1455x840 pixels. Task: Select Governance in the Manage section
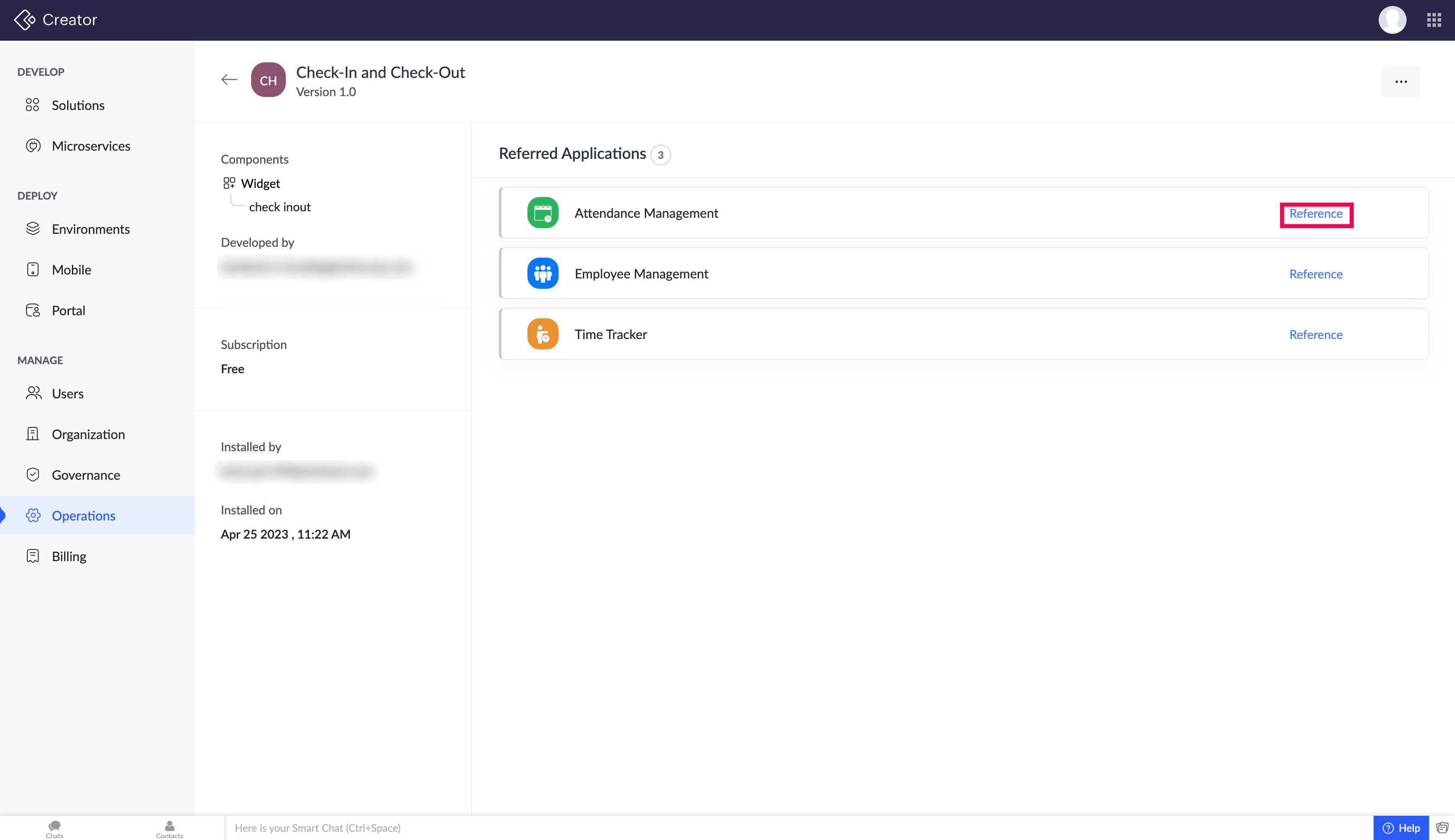[x=86, y=475]
